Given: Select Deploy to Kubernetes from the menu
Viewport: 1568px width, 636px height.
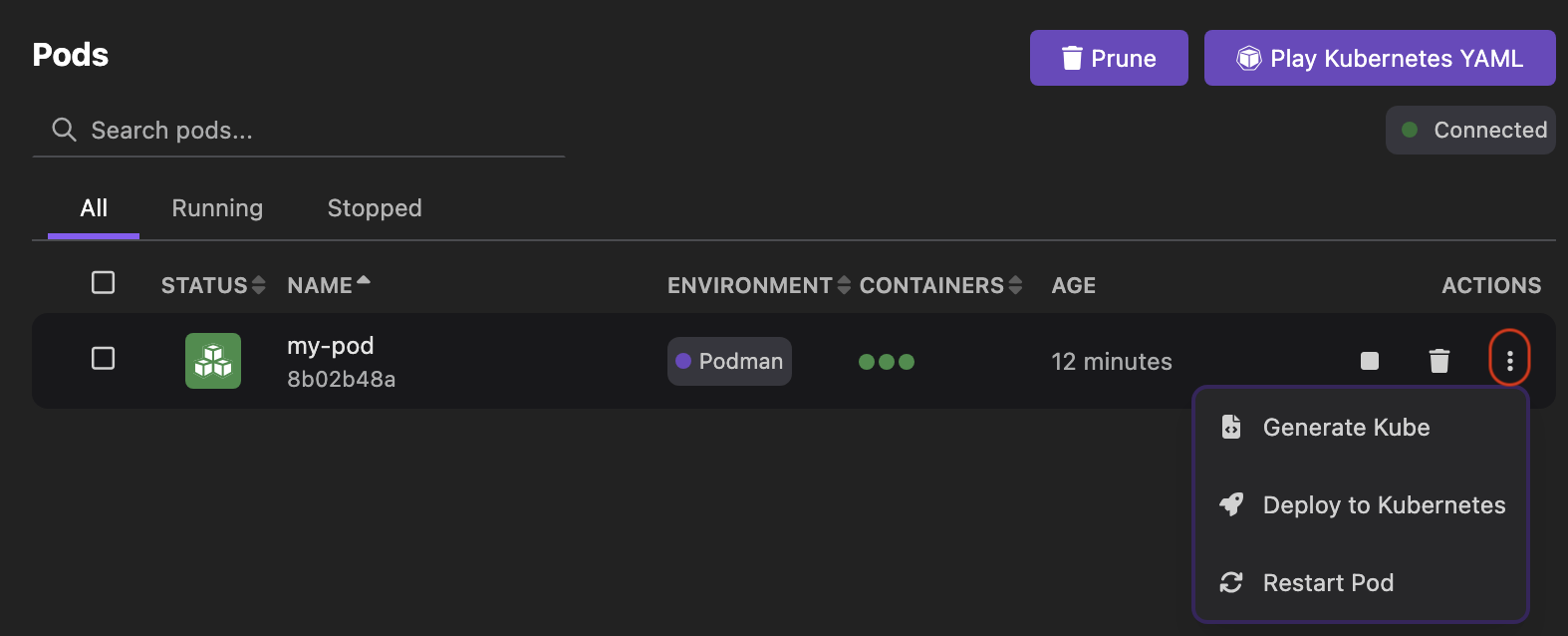Looking at the screenshot, I should coord(1384,504).
